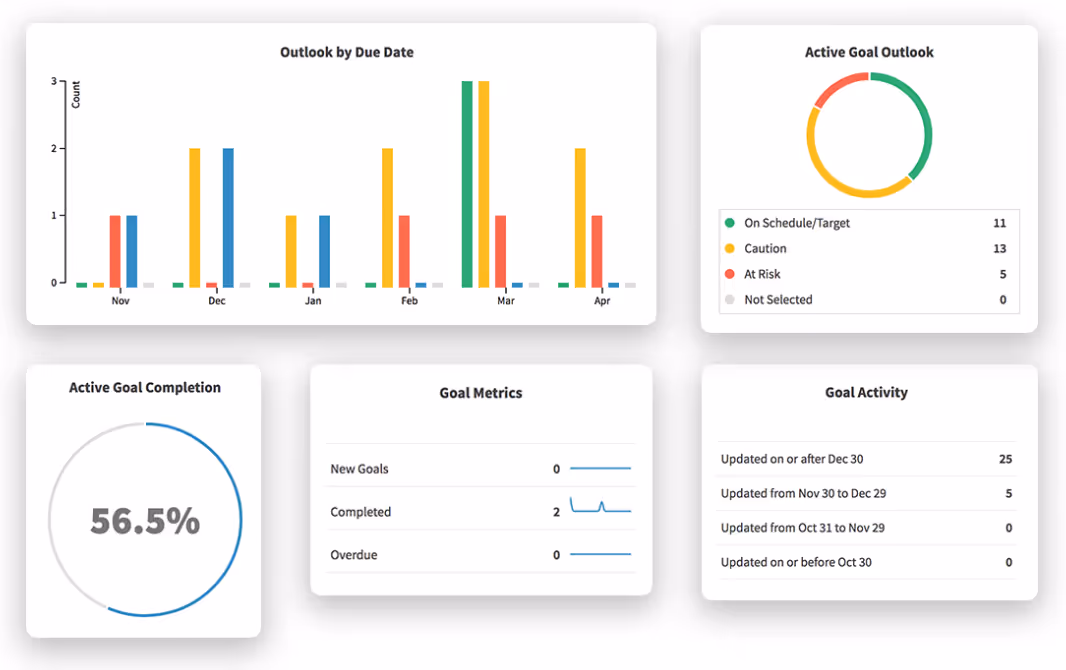Click the Goal Metrics title
Screen dimensions: 1066x670
click(481, 393)
